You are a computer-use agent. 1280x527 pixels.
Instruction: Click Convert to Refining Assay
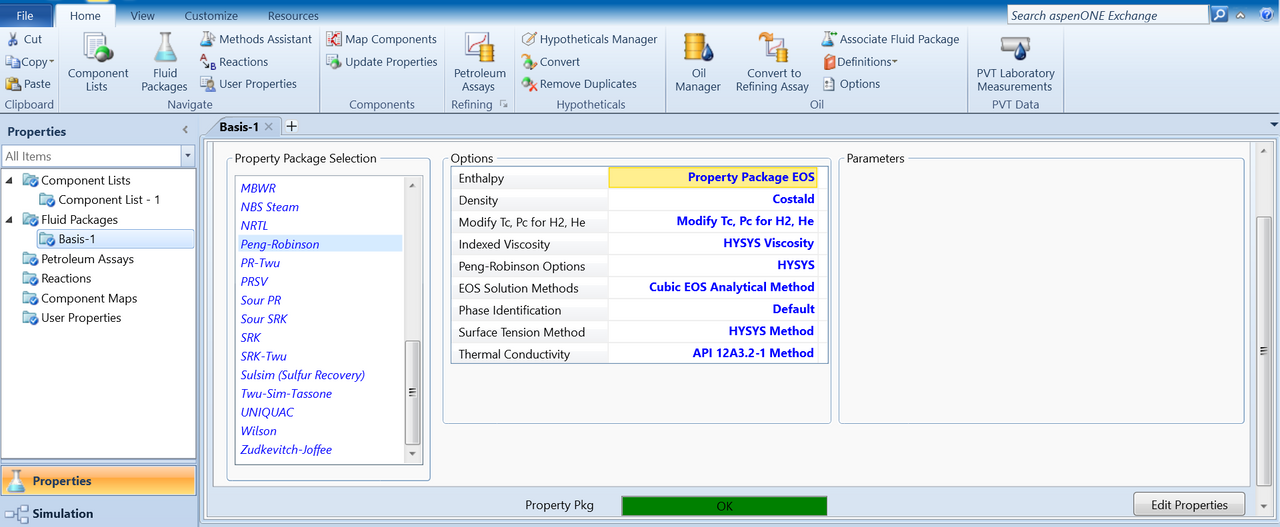(774, 62)
